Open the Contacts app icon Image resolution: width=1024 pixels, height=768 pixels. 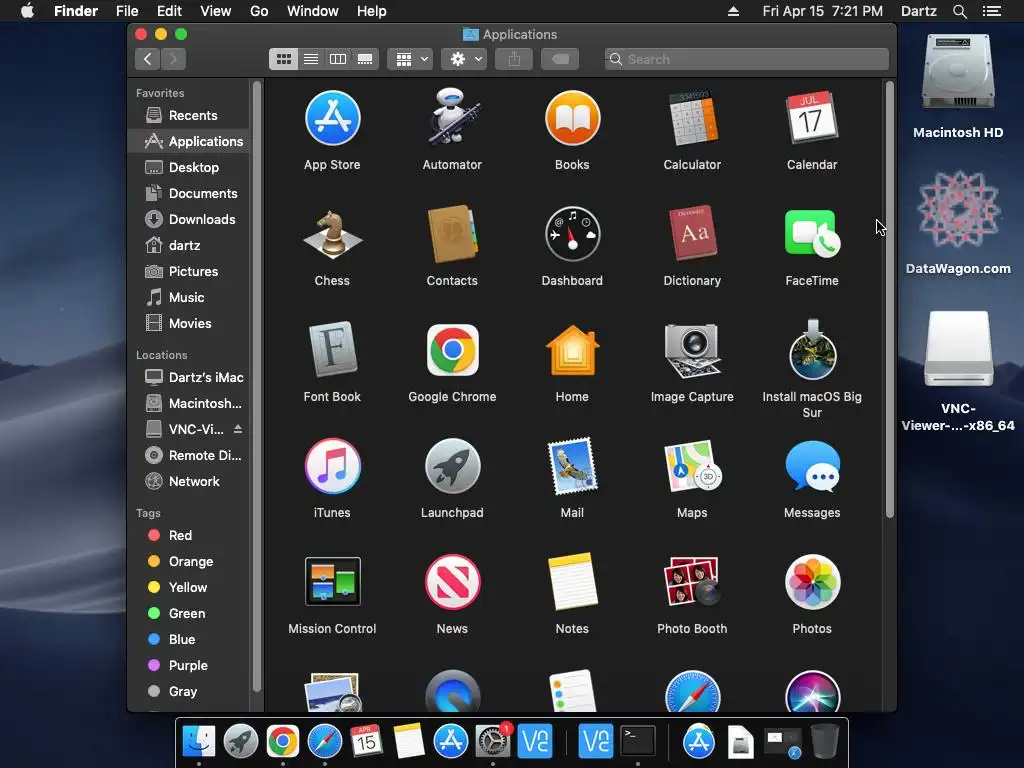452,234
